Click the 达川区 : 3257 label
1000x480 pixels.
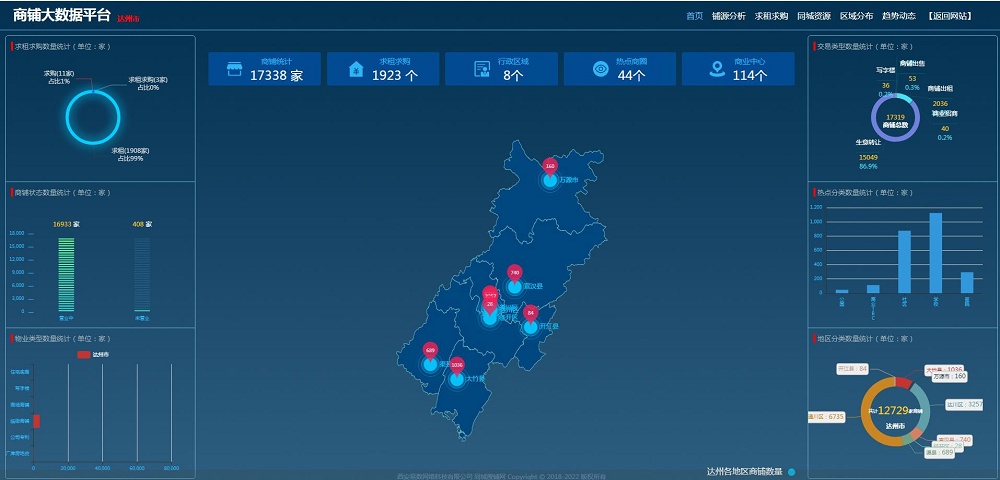tap(964, 404)
